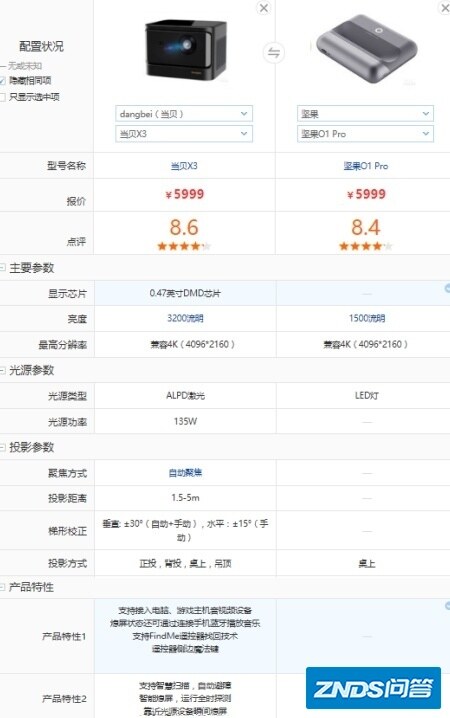Screen dimensions: 450x718
Task: Click the LED灯 light source cell
Action: [x=367, y=396]
